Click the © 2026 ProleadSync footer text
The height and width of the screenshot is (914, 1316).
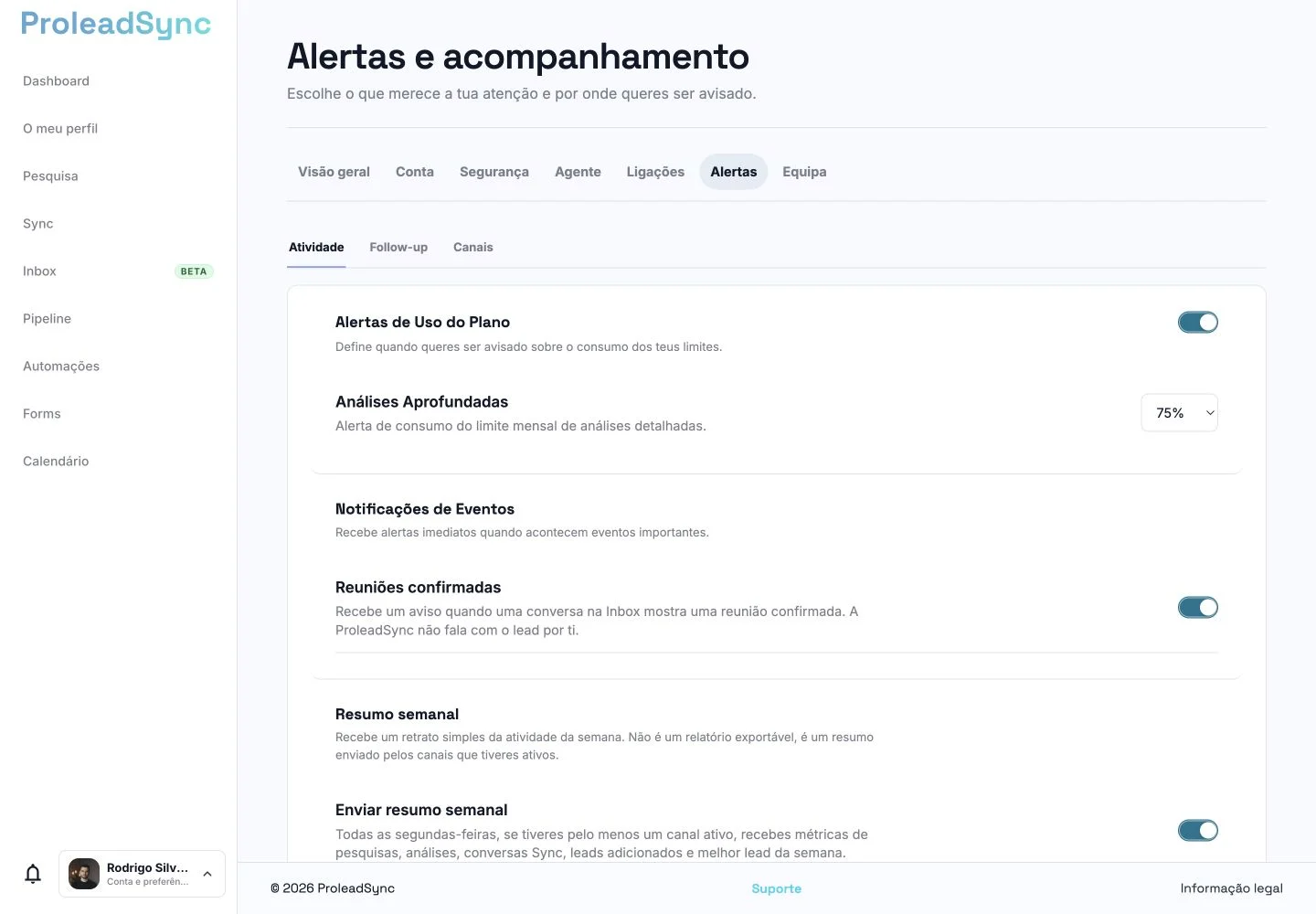click(x=333, y=888)
